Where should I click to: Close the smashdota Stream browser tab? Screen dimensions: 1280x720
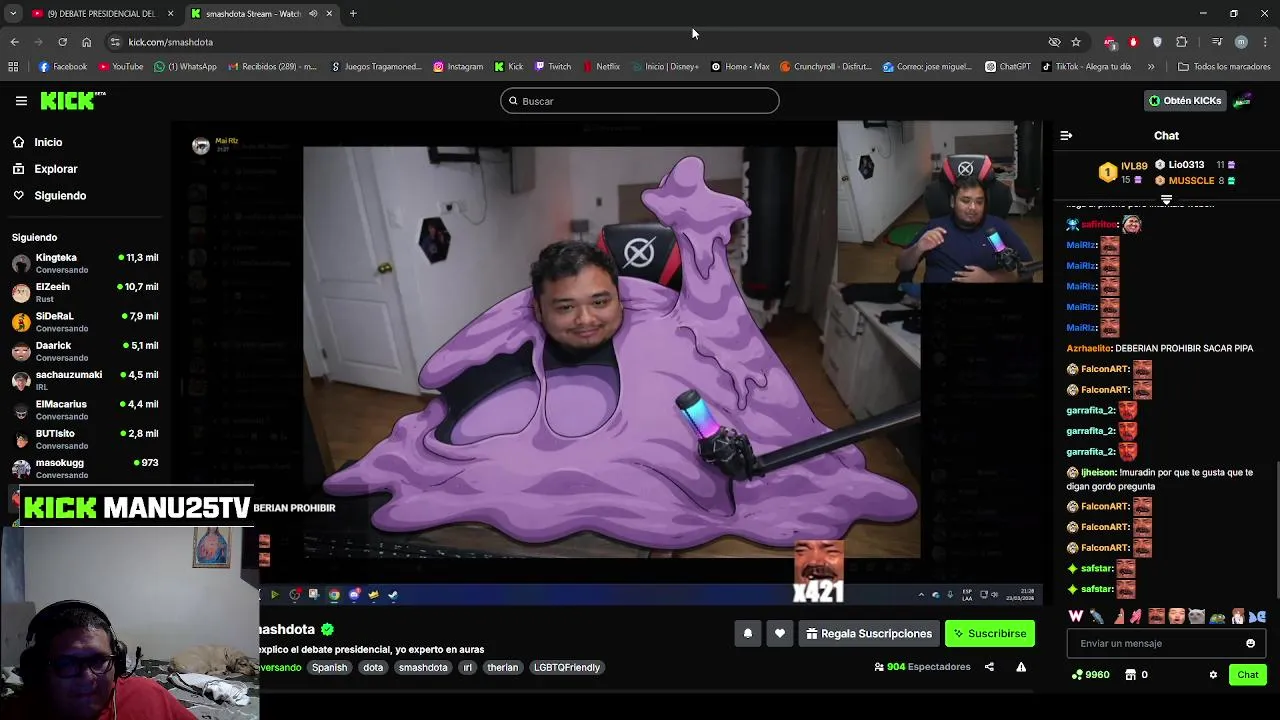329,14
